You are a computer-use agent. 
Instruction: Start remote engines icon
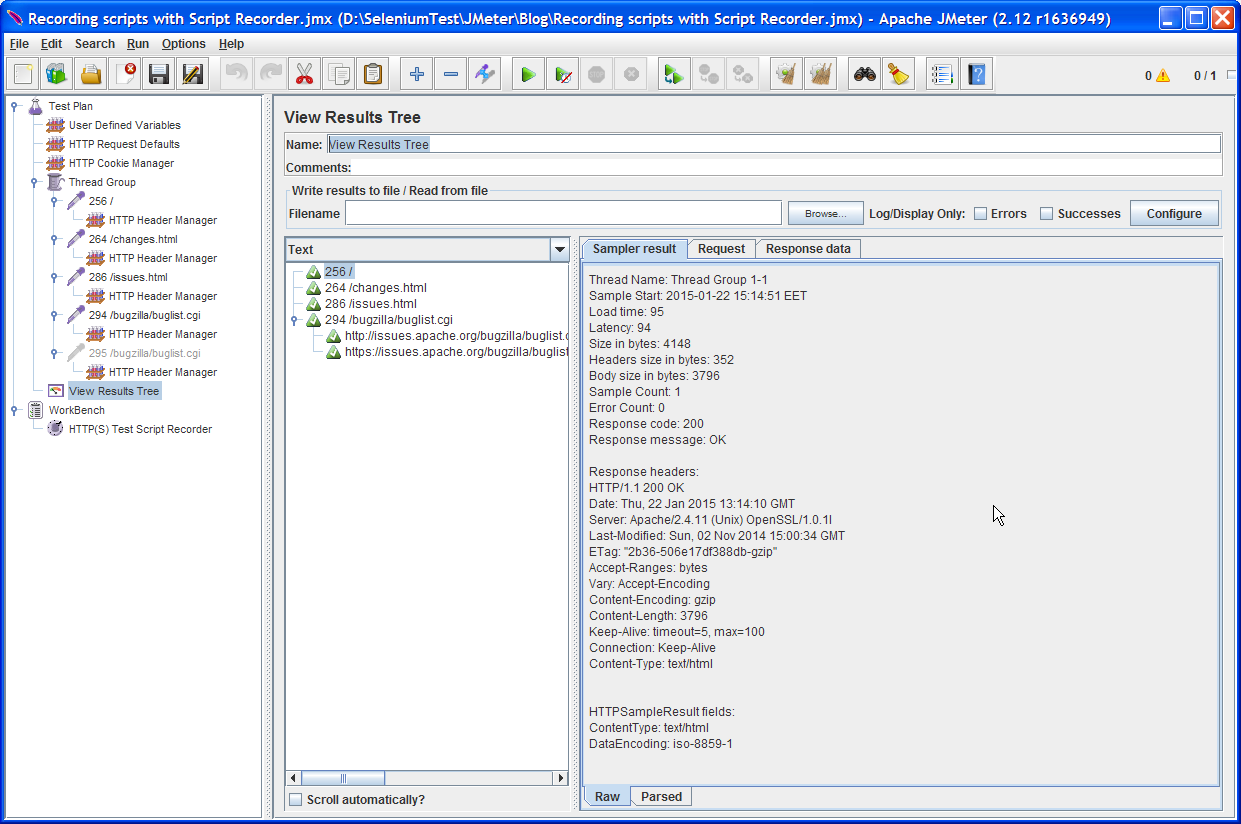674,74
